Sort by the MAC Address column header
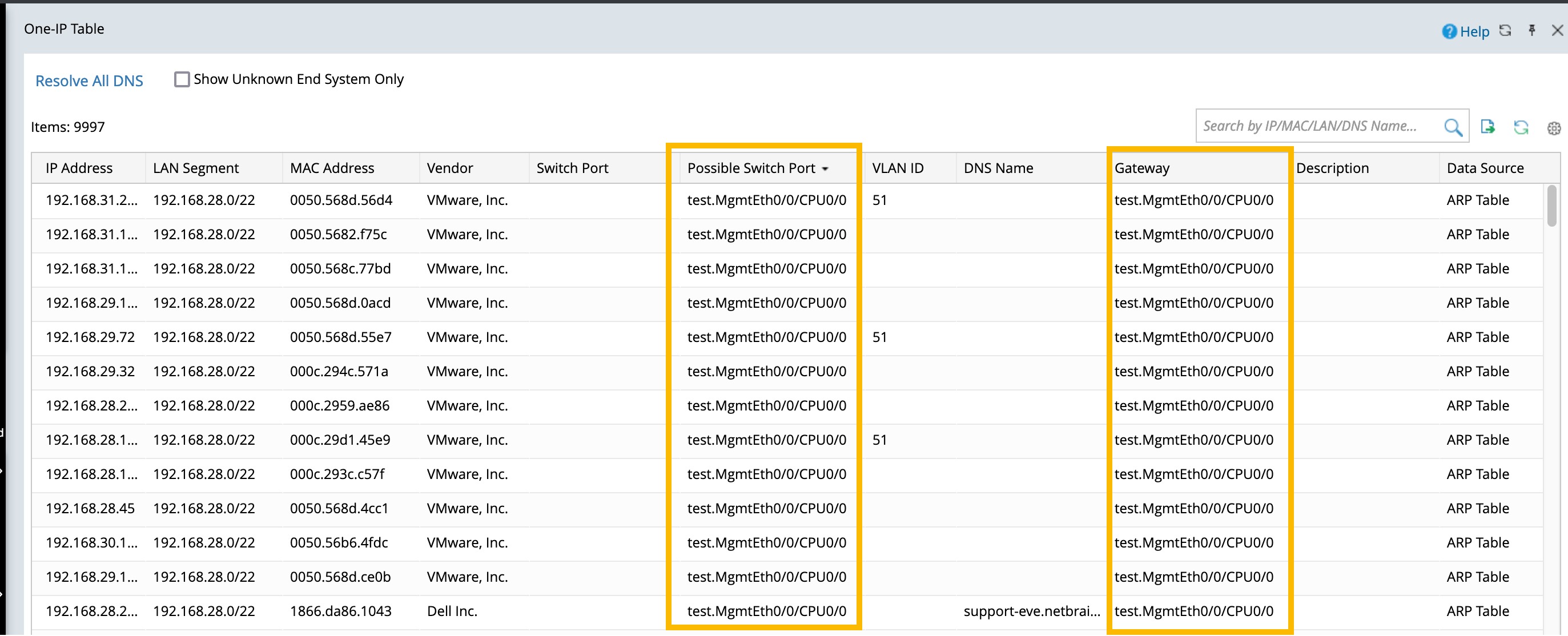The image size is (1568, 636). click(332, 168)
